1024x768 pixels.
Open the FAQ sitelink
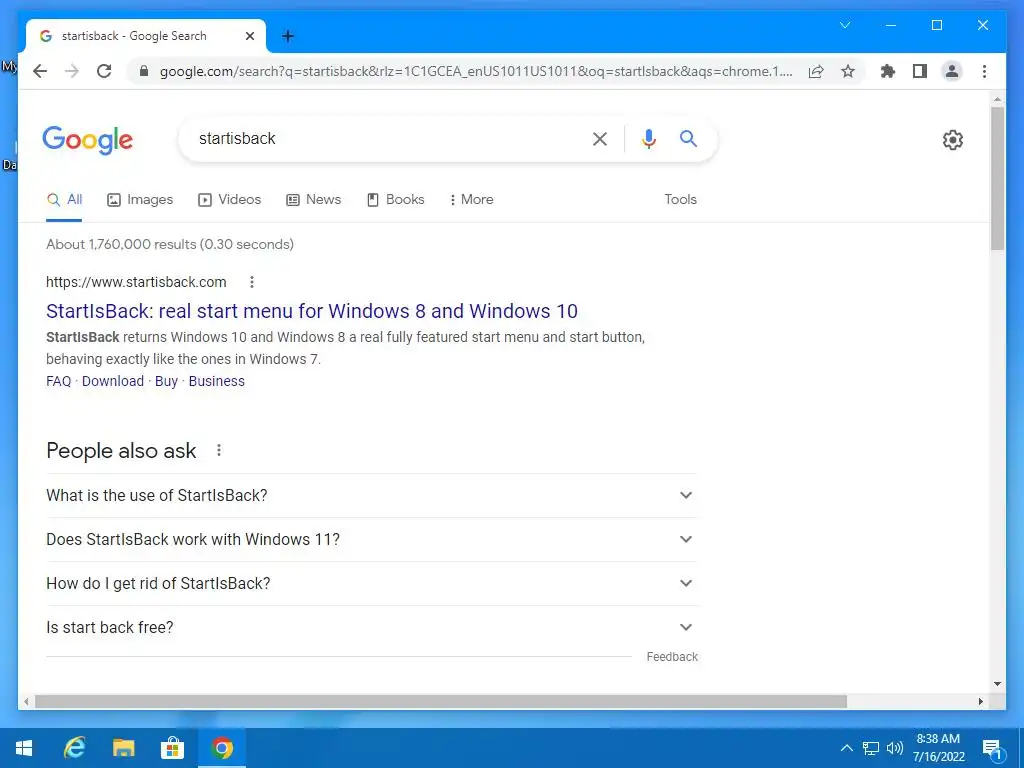[x=58, y=381]
